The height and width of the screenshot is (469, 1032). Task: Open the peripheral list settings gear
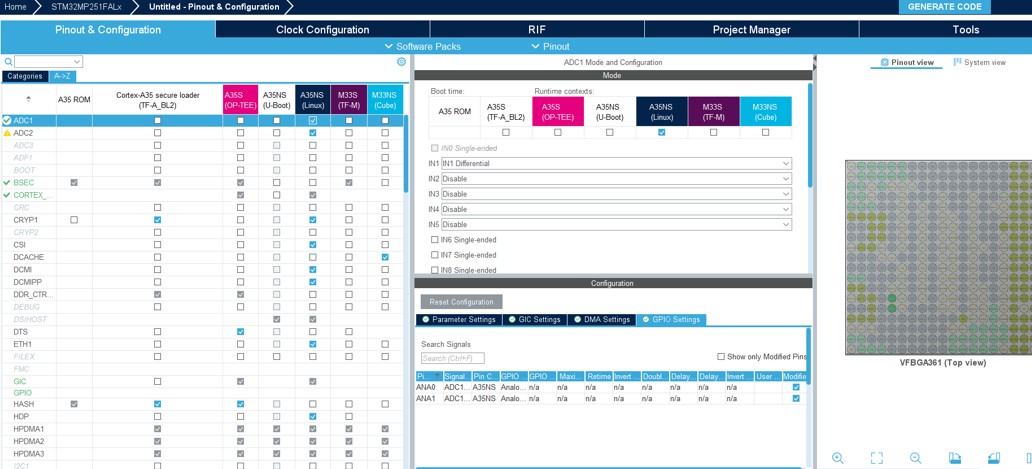point(401,62)
